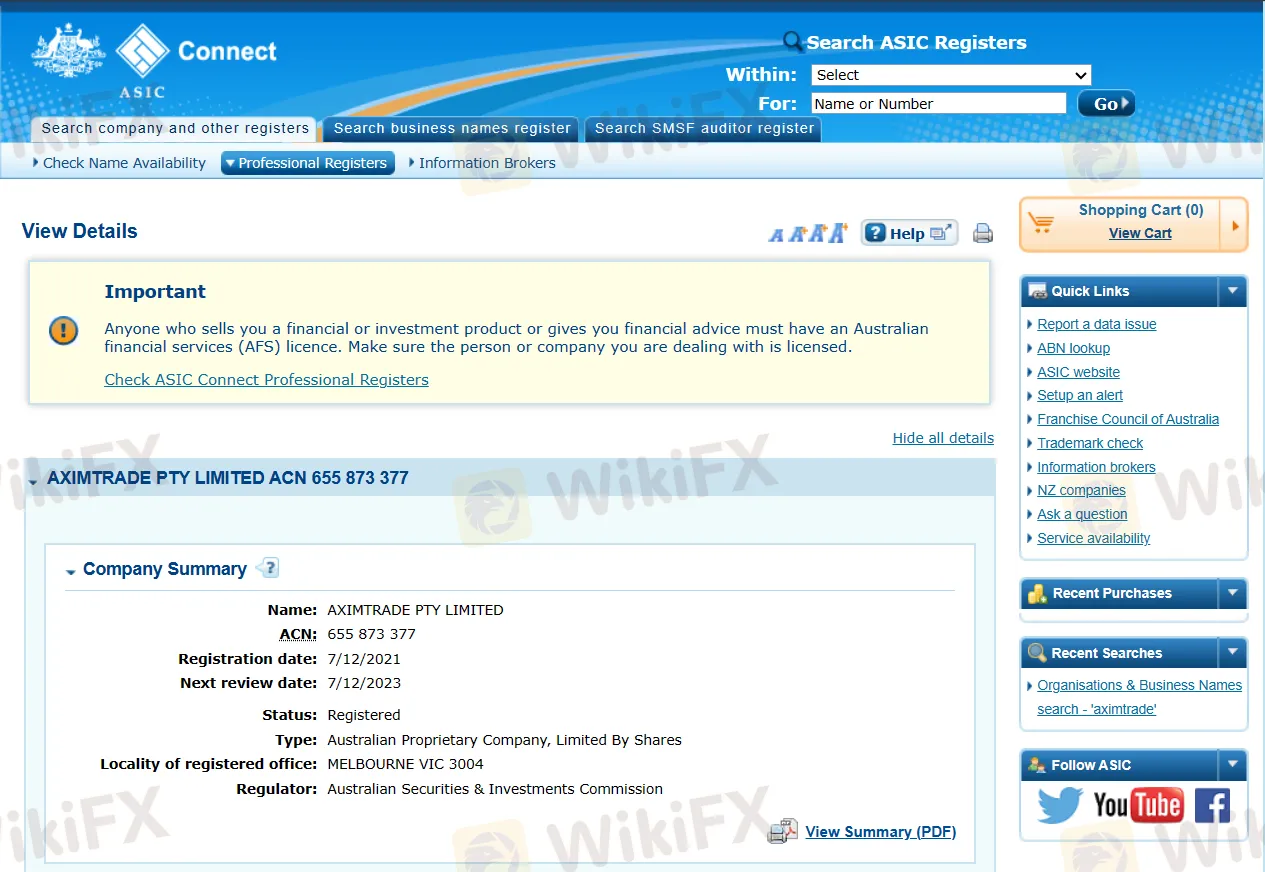This screenshot has width=1265, height=872.
Task: Open the Check Name Availability menu
Action: pos(119,163)
